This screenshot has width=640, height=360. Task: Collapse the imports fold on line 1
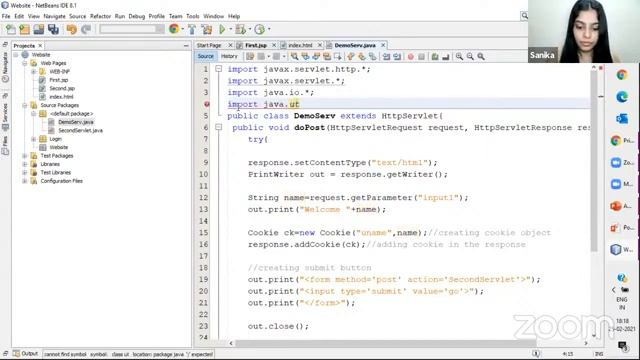tap(219, 69)
